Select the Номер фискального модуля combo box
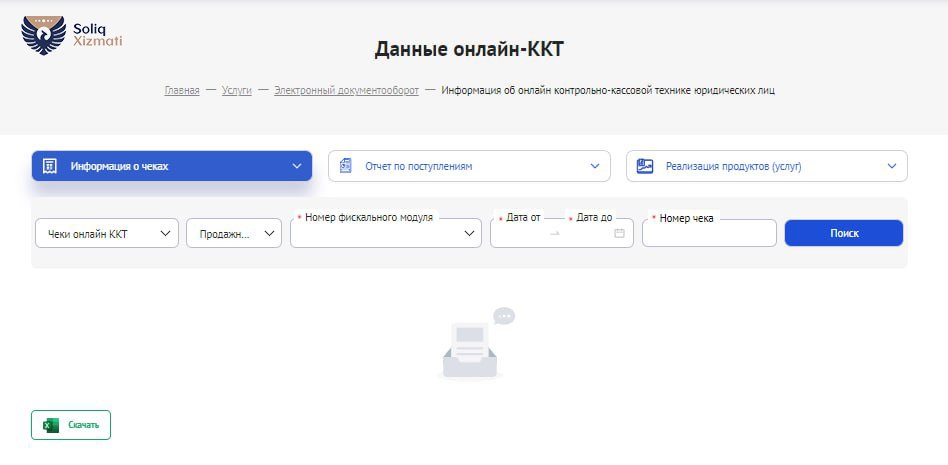Viewport: 948px width, 465px height. click(385, 234)
